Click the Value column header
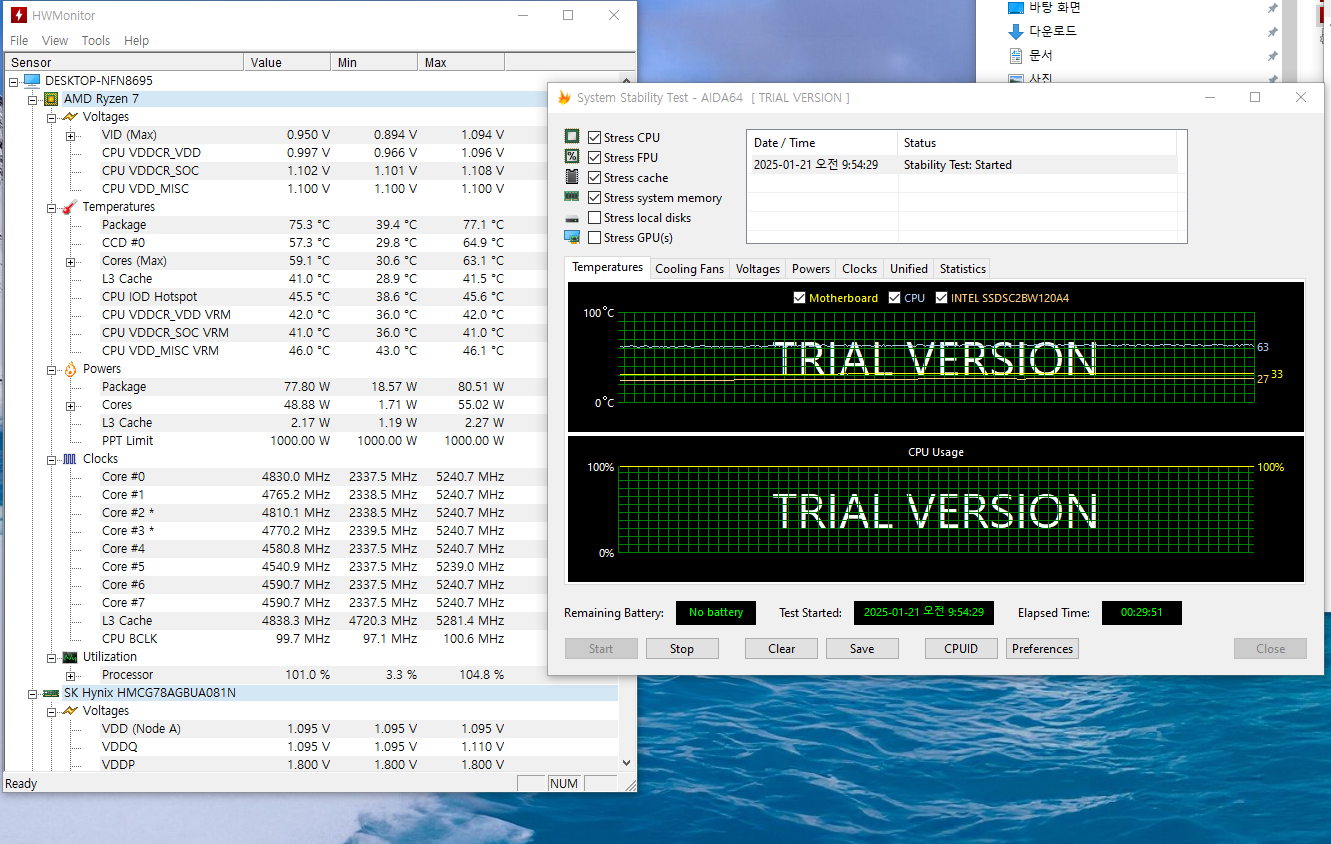Image resolution: width=1331 pixels, height=844 pixels. [x=287, y=63]
